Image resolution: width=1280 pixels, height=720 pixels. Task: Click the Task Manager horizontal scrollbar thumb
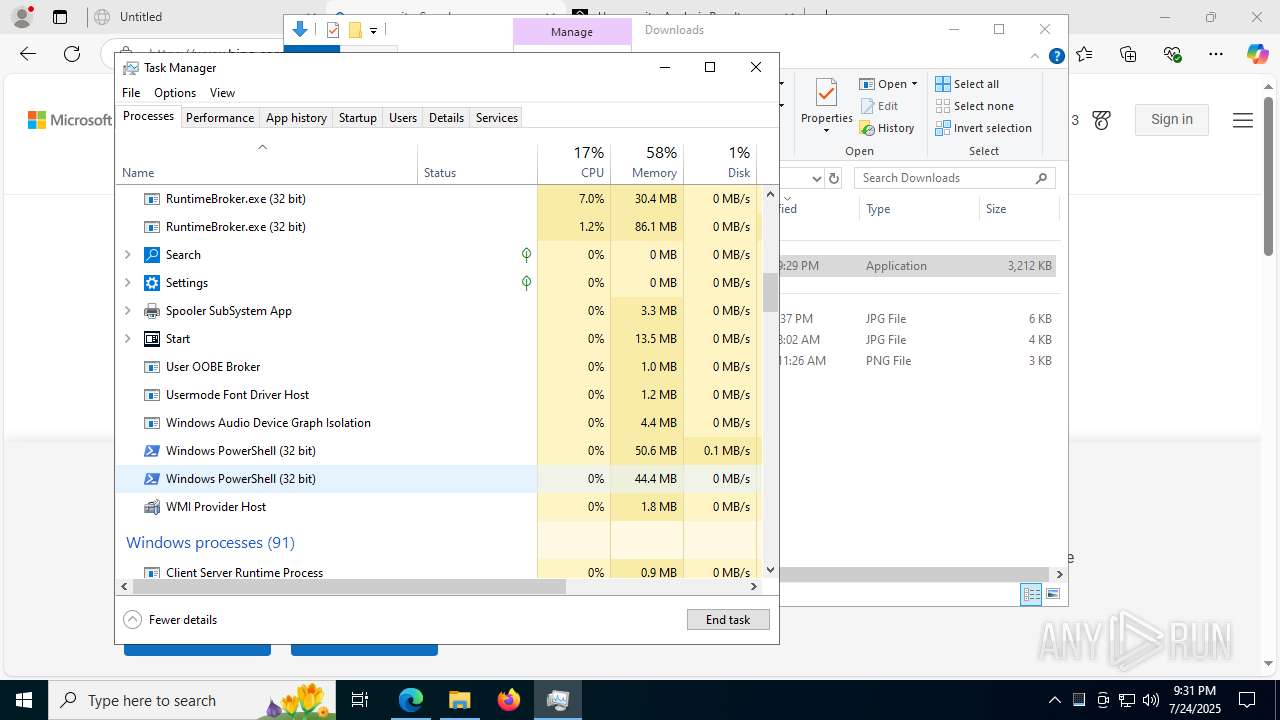(348, 587)
